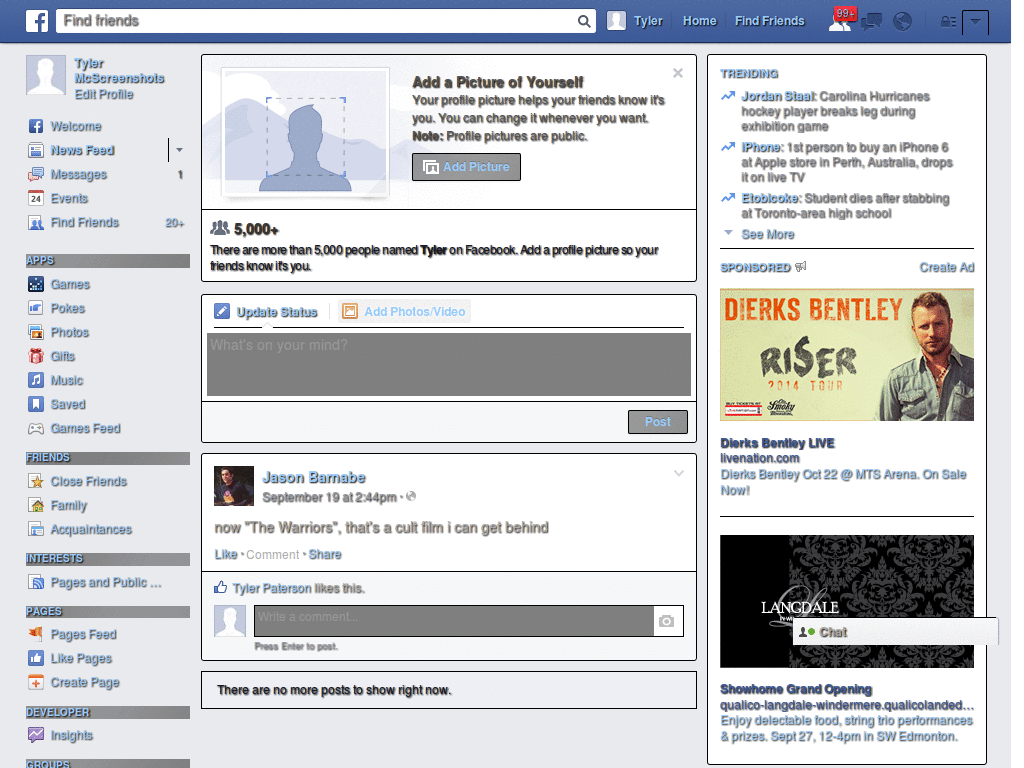
Task: Click Tyler McScreenshots sidebar avatar
Action: coord(46,75)
